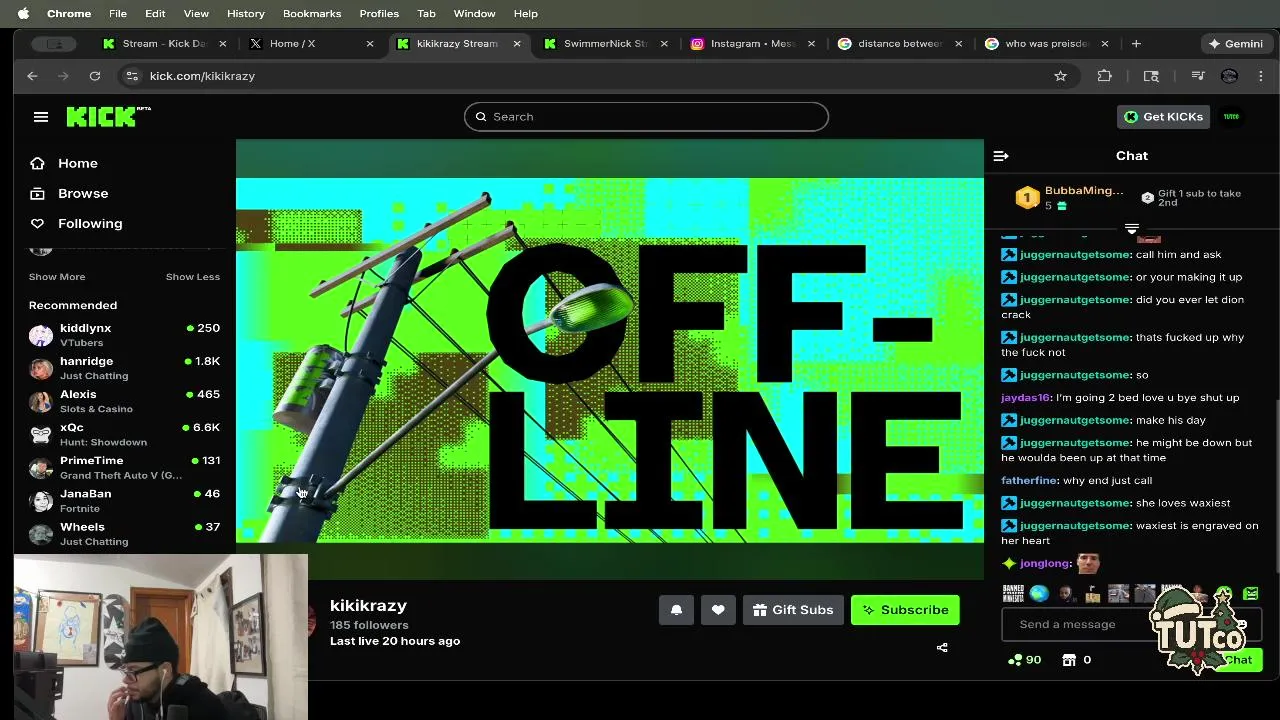The width and height of the screenshot is (1280, 720).
Task: Click the kikikrazy channel name
Action: 368,606
